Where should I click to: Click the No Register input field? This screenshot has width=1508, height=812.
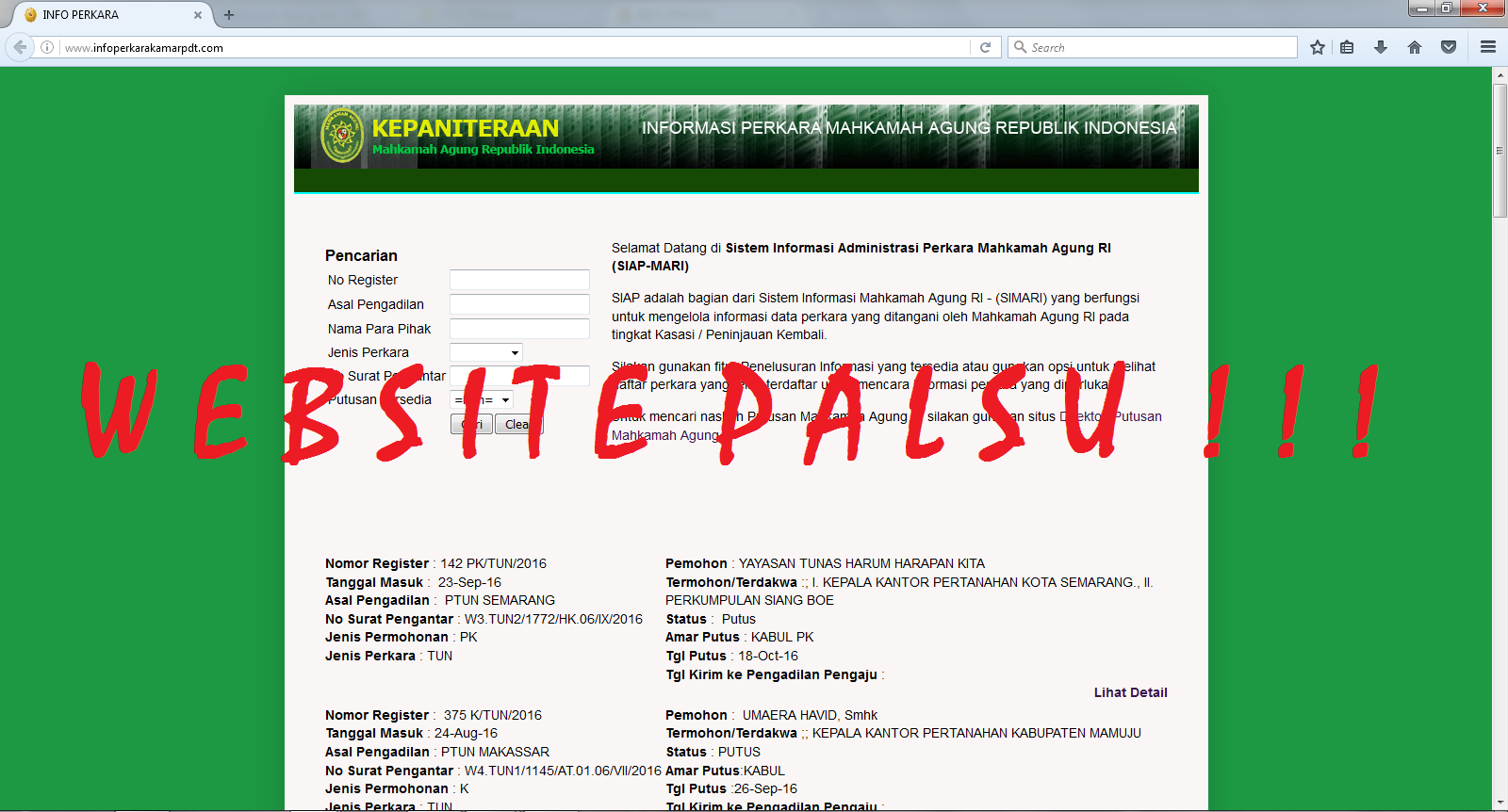[x=519, y=280]
